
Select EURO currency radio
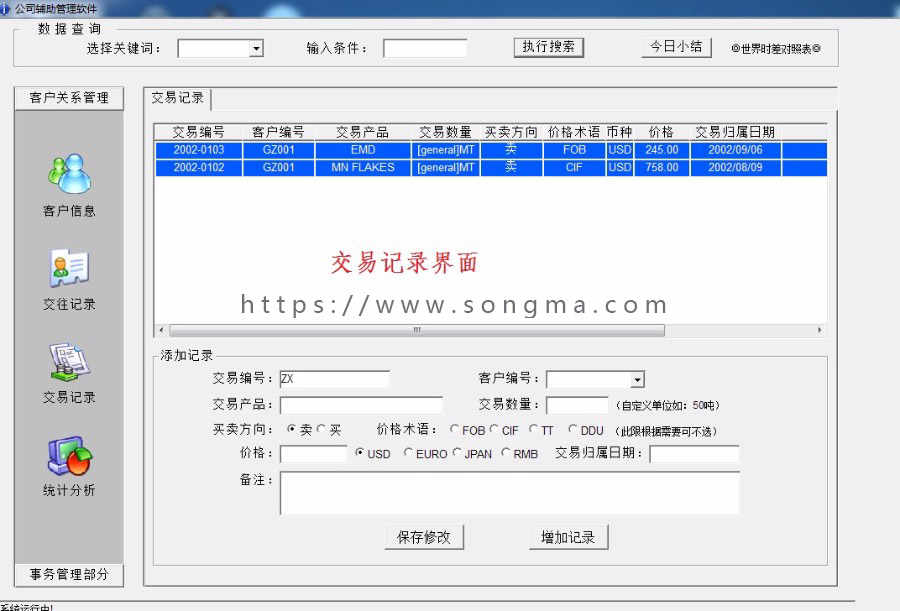click(x=408, y=453)
